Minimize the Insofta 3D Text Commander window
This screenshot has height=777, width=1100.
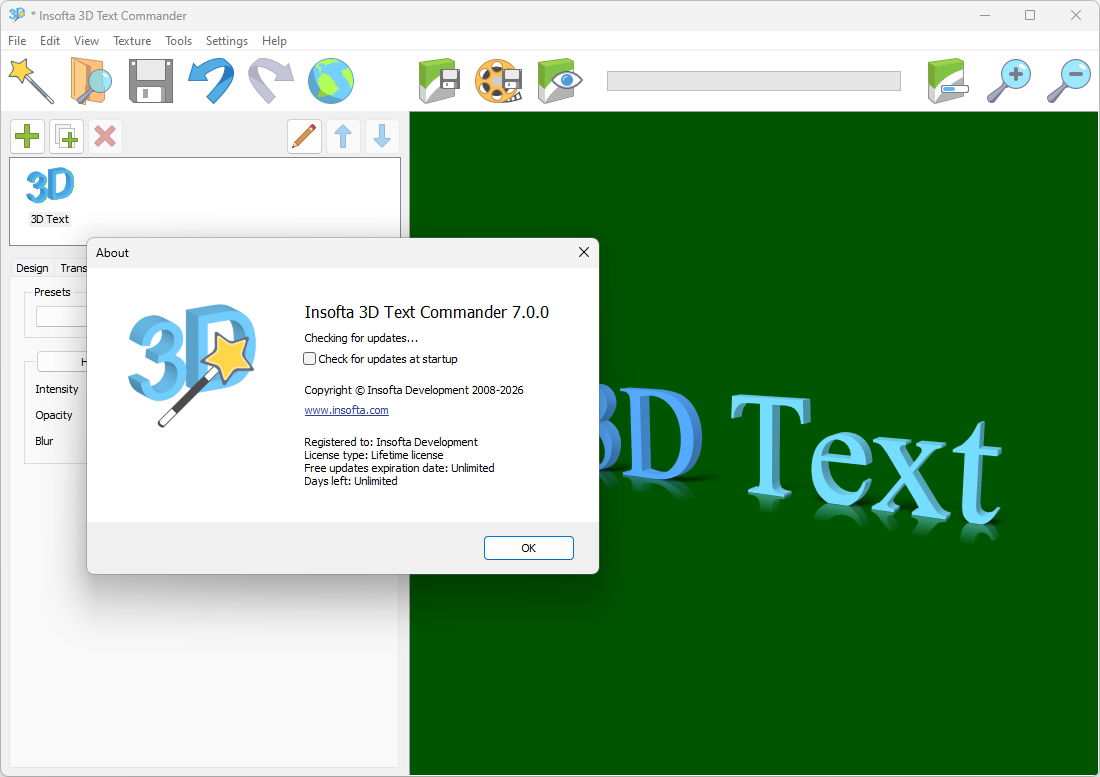tap(985, 15)
